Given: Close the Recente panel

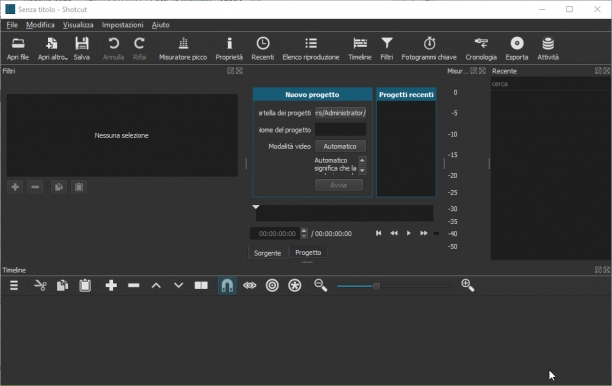Looking at the screenshot, I should click(x=607, y=71).
